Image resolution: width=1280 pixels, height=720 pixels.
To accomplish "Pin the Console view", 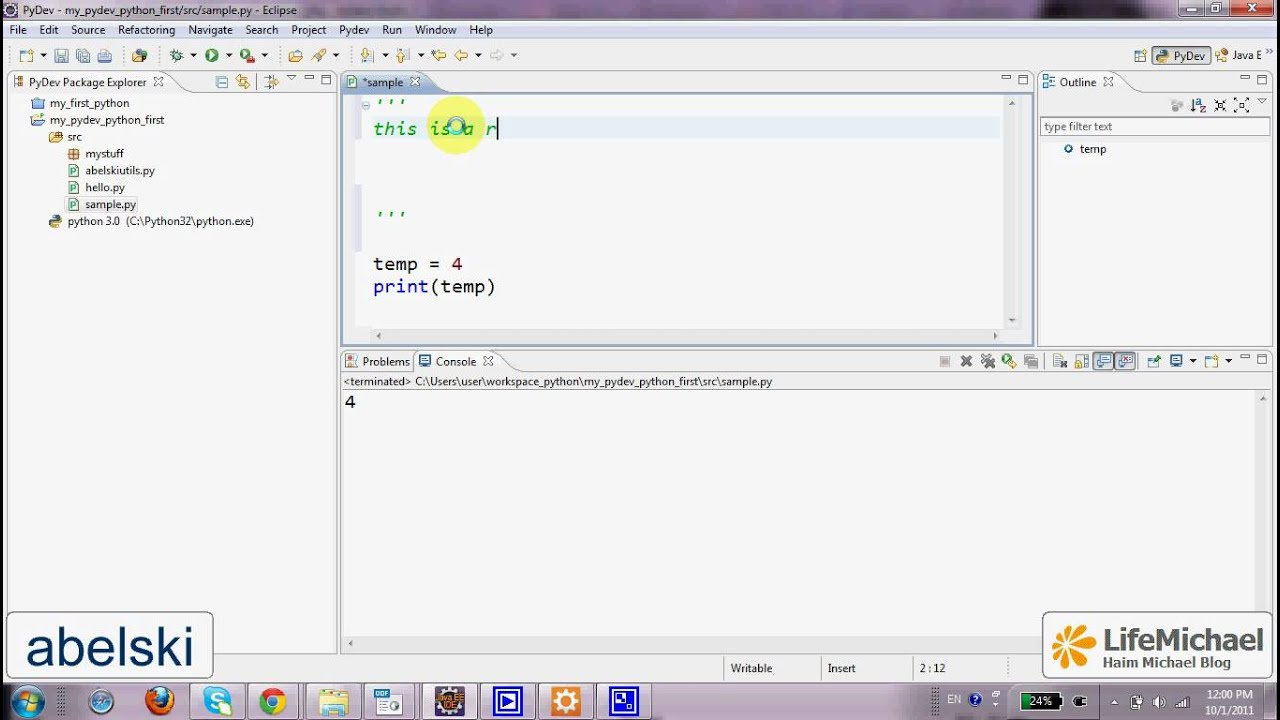I will coord(1153,361).
